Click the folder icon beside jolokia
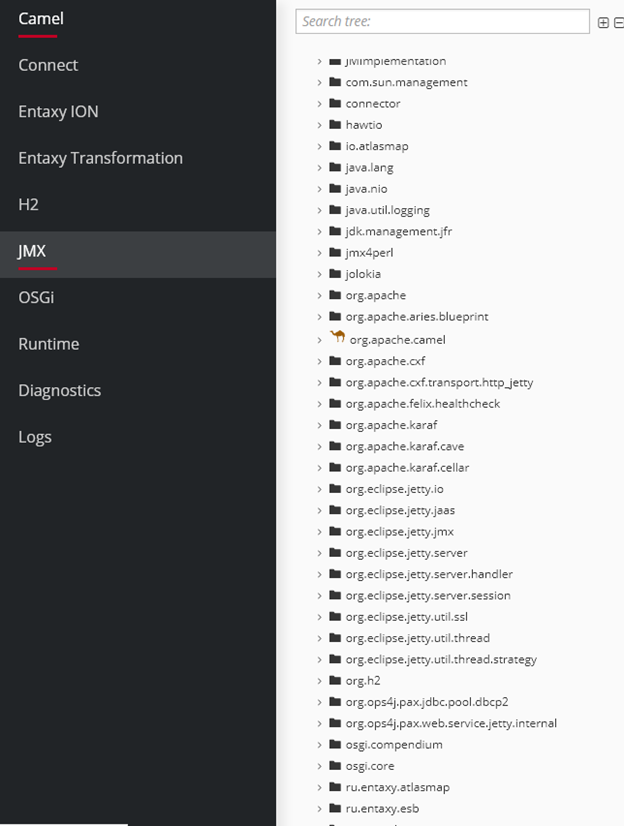This screenshot has height=826, width=624. 335,274
